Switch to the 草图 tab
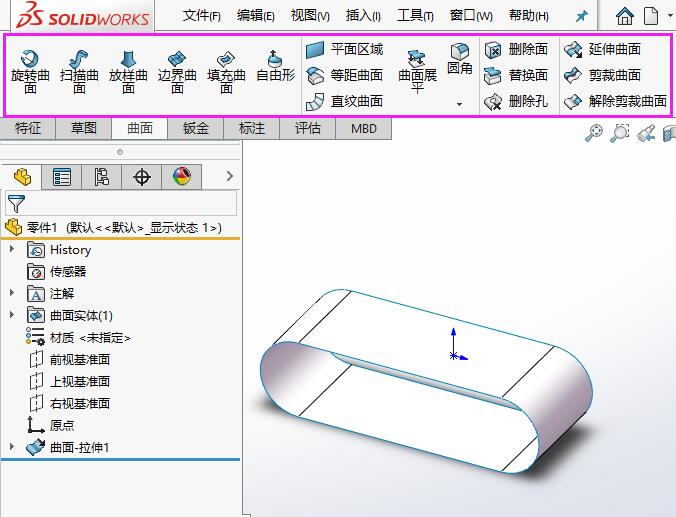Image resolution: width=676 pixels, height=517 pixels. (x=84, y=128)
